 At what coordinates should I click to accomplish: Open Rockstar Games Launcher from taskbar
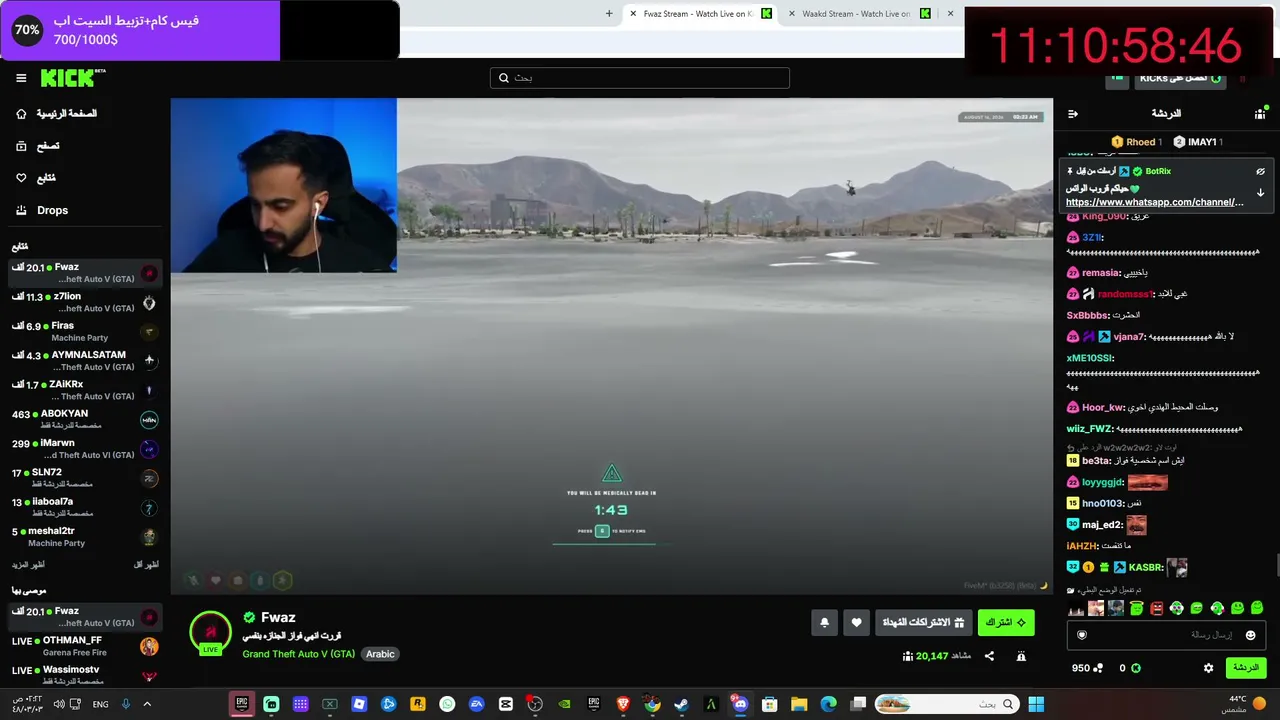[417, 704]
